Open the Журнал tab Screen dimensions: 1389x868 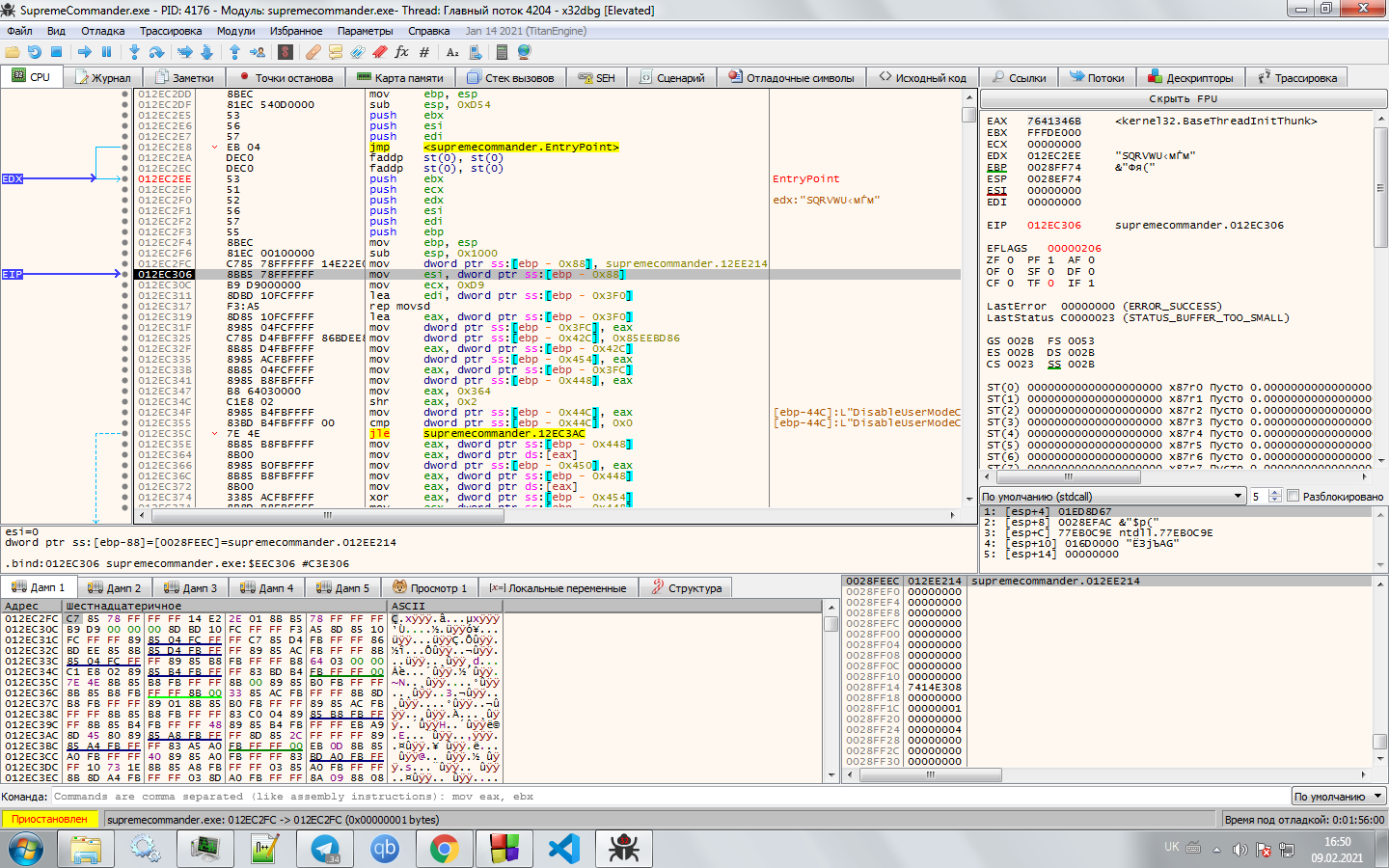(x=102, y=78)
